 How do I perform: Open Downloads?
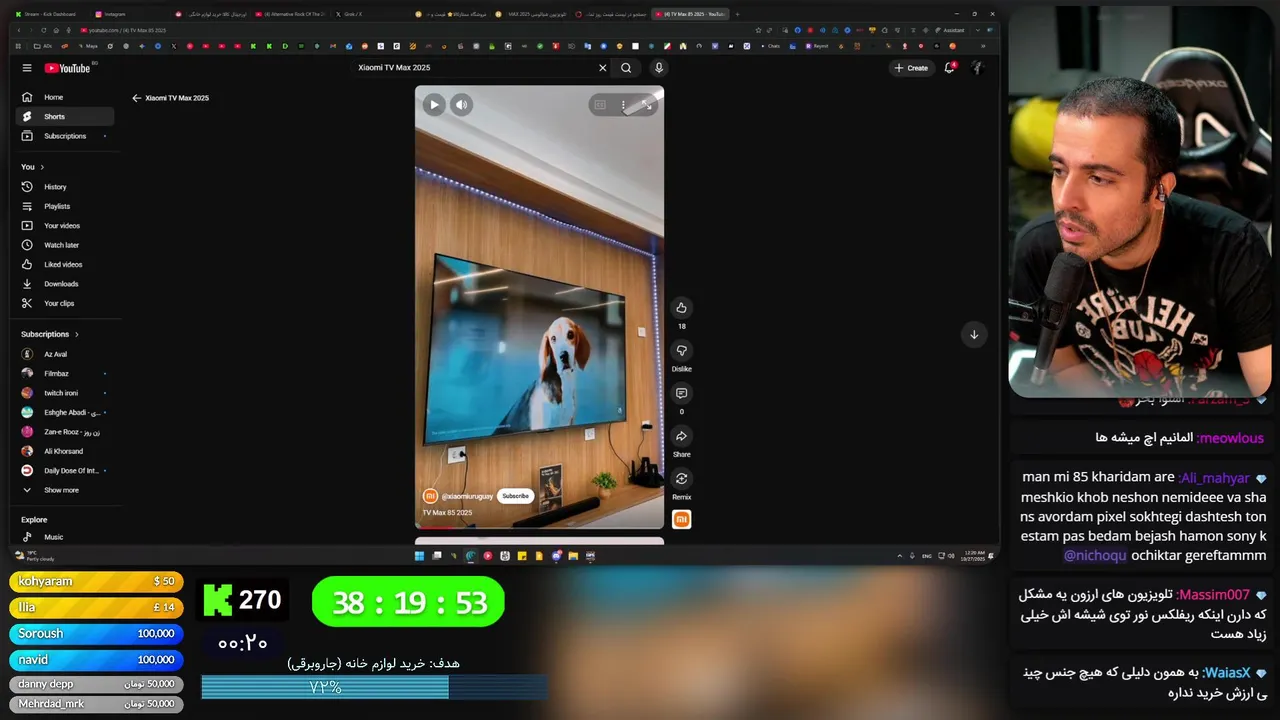(66, 284)
